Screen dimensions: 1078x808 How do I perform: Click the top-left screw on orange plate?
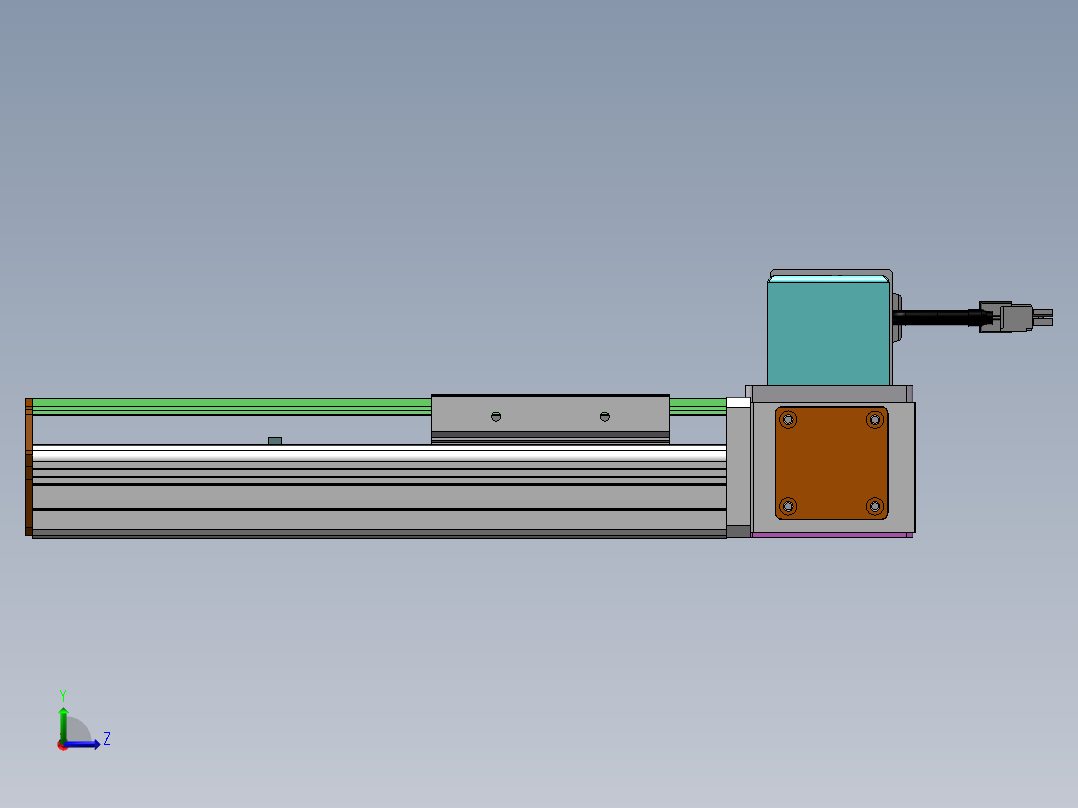[x=788, y=419]
